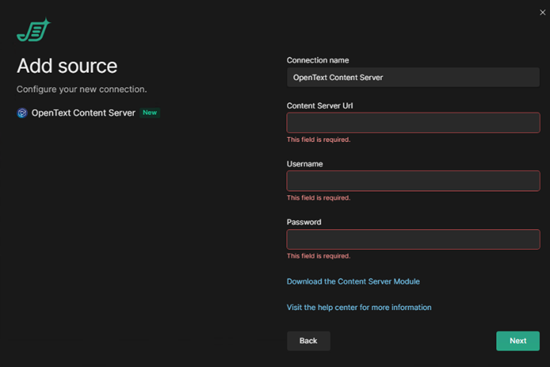Click the Content Server Url label

coord(320,106)
